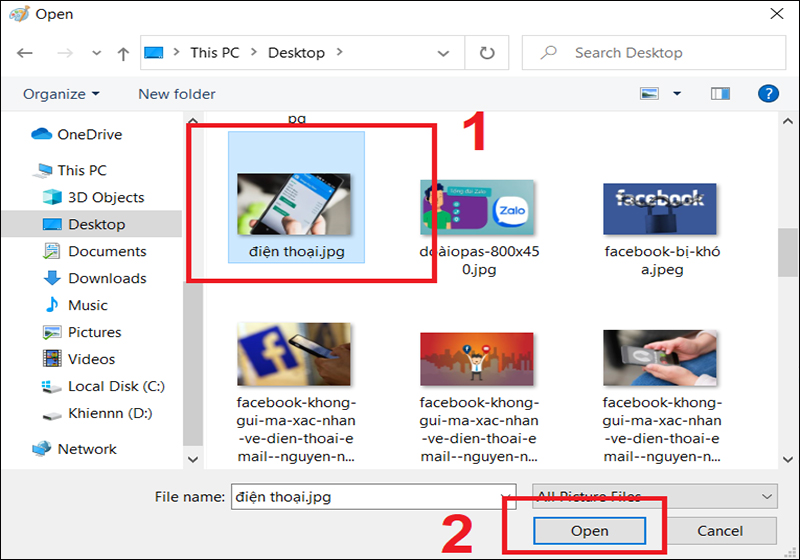Screen dimensions: 800x560
Task: Open the view options dropdown arrow
Action: pyautogui.click(x=677, y=93)
